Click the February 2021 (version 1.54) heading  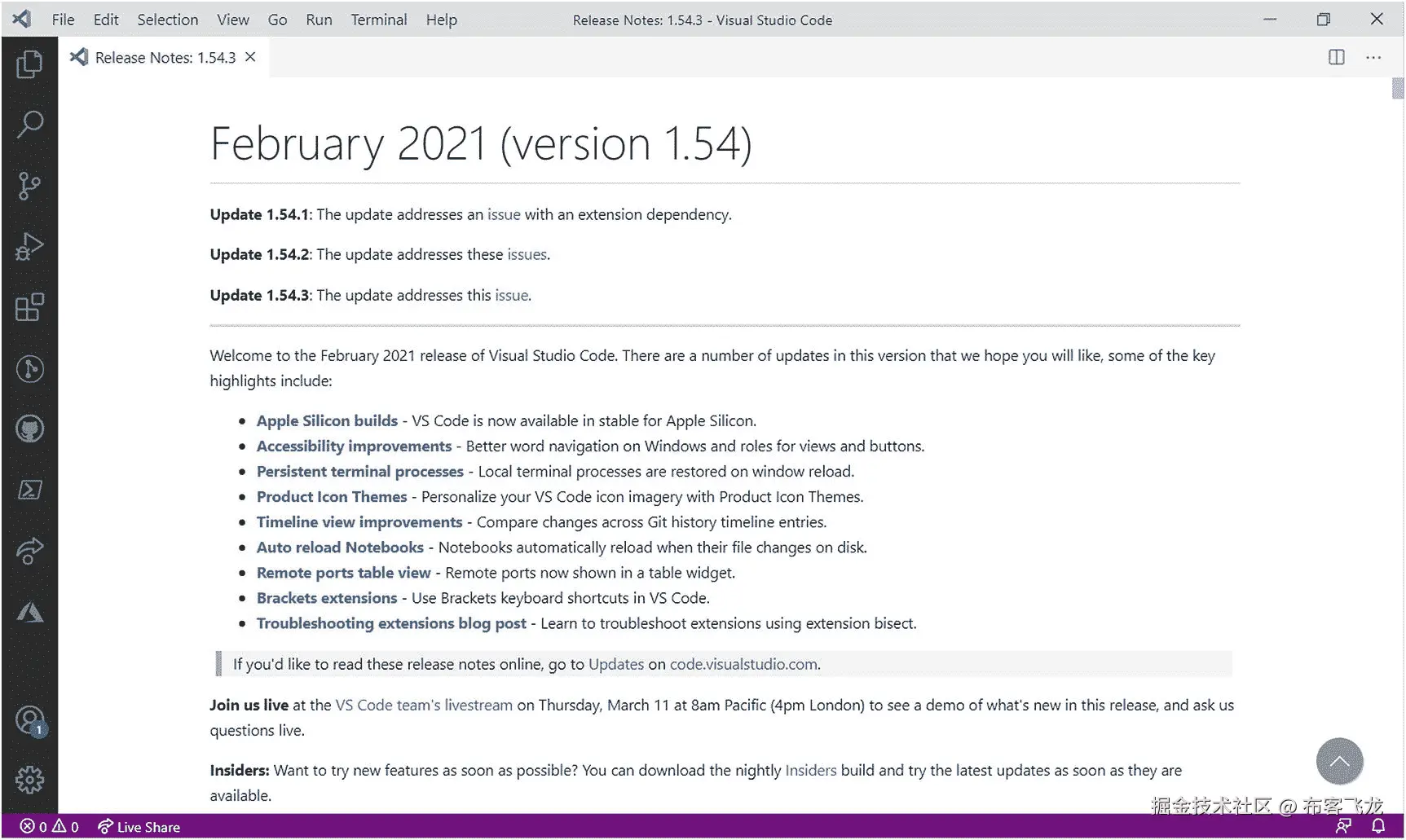tap(481, 144)
